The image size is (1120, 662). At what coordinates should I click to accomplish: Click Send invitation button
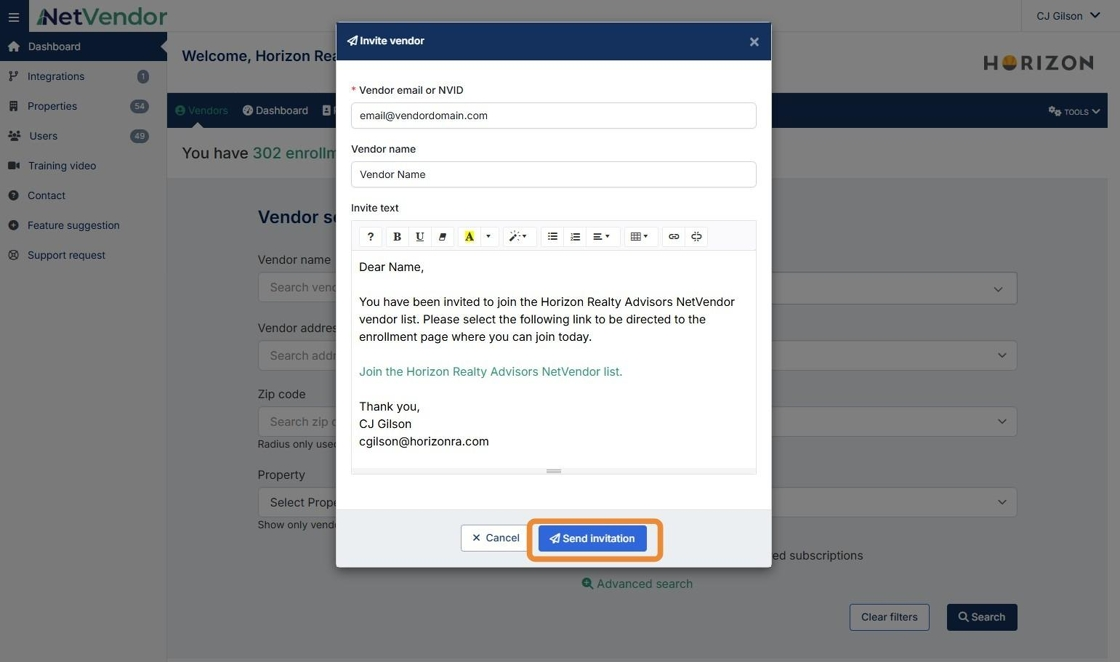click(592, 538)
